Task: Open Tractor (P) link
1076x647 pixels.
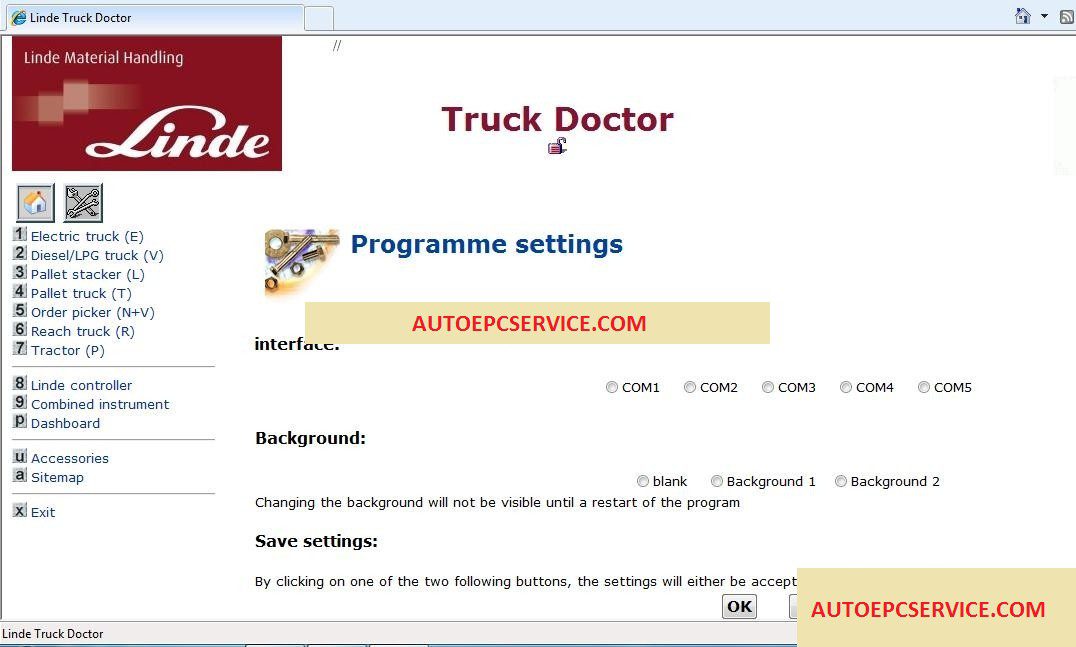Action: [x=67, y=350]
